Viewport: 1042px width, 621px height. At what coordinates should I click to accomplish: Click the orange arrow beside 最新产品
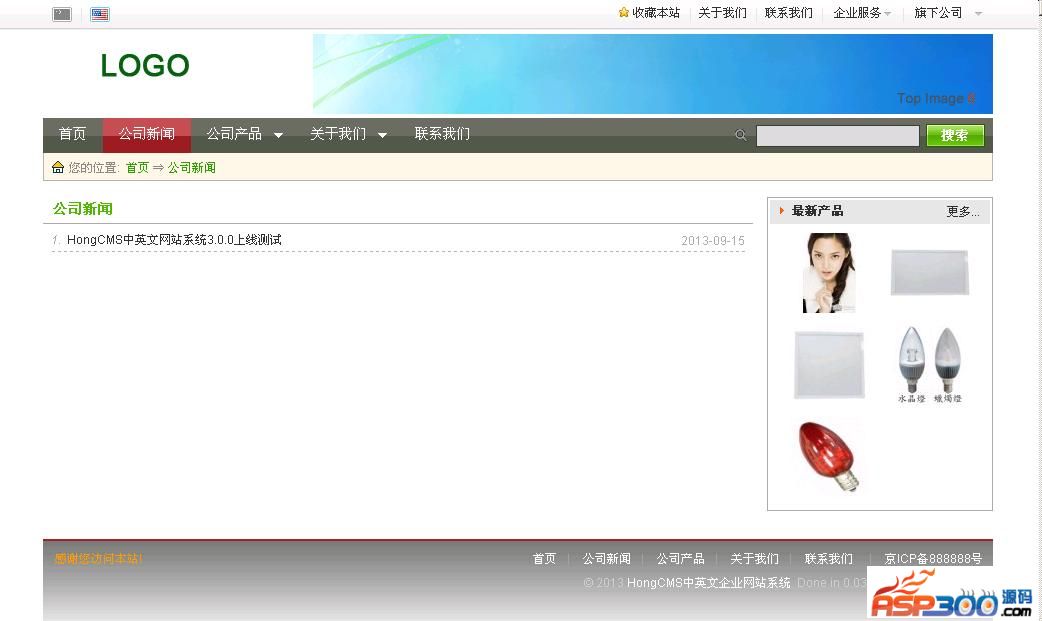click(x=782, y=211)
